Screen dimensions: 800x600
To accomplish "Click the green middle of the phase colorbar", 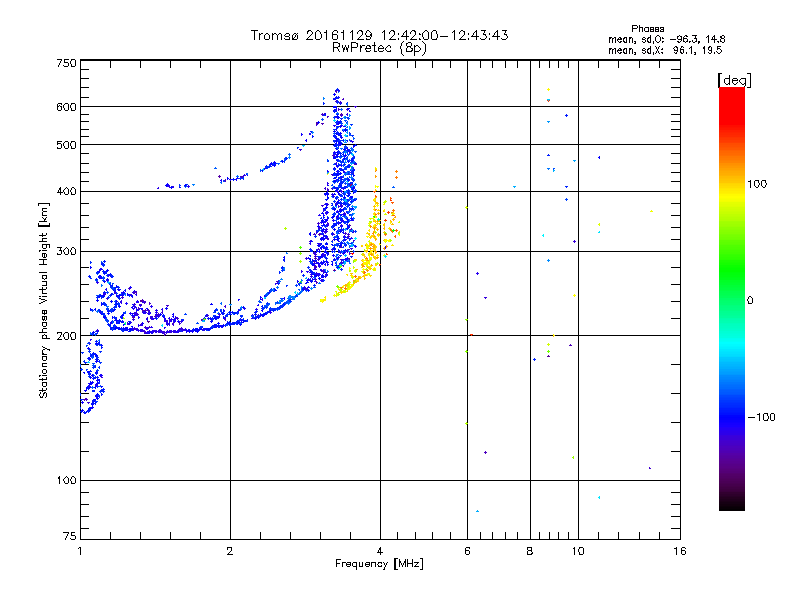I will click(x=732, y=270).
